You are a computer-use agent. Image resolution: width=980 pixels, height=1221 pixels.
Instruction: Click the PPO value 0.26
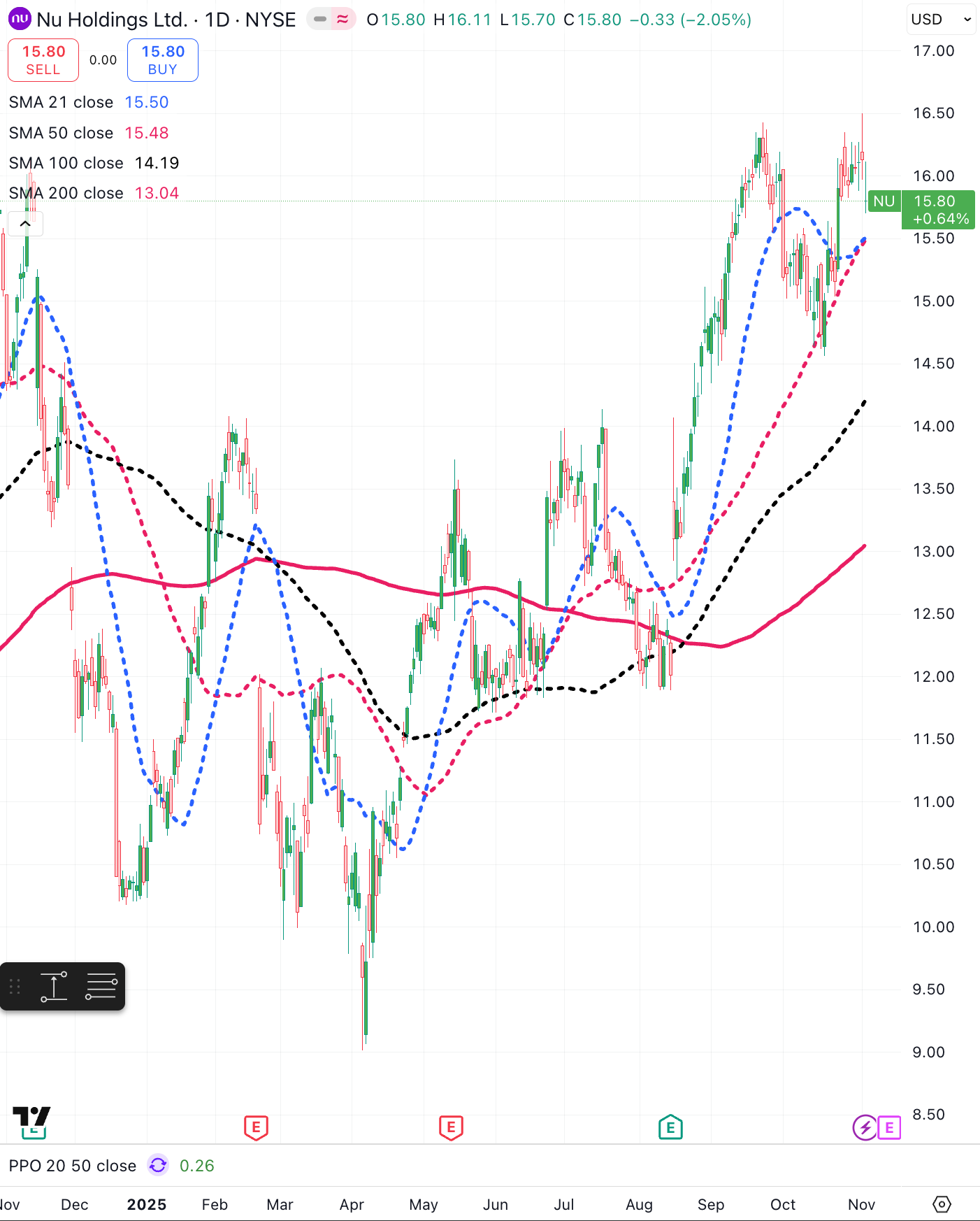[x=197, y=1166]
